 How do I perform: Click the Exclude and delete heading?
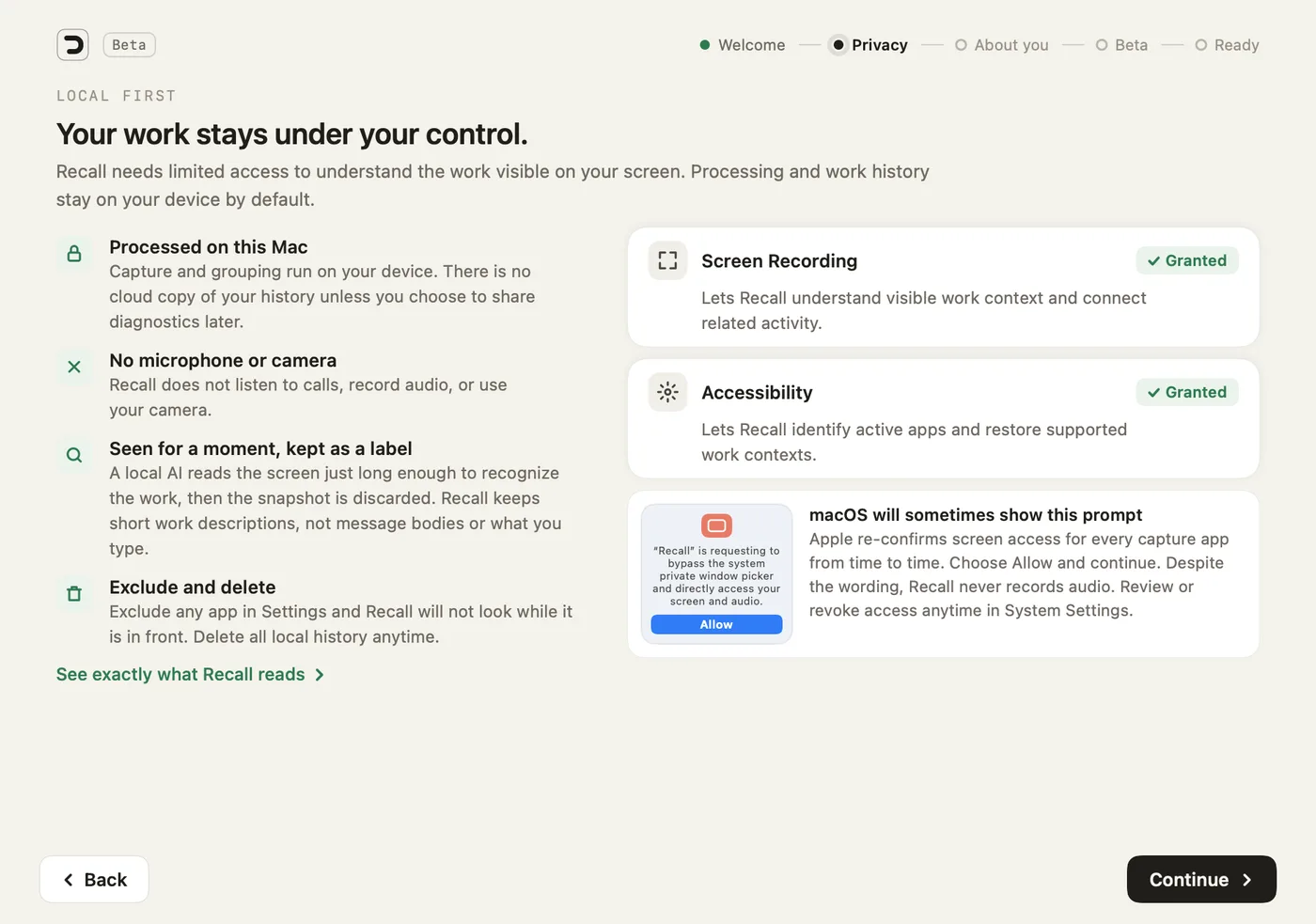(x=193, y=587)
